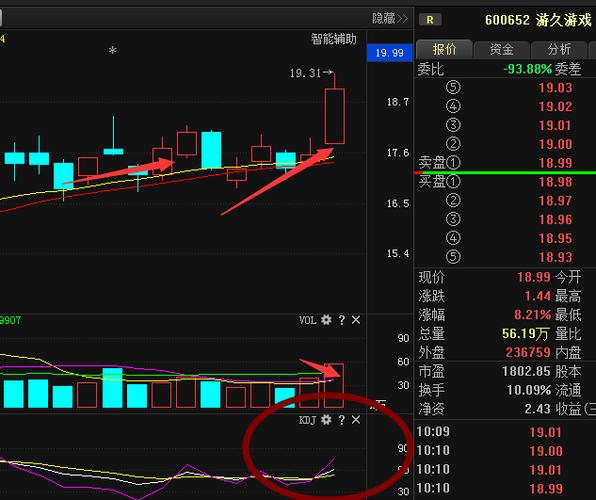
Task: Click the R badge beside stock code
Action: [430, 20]
